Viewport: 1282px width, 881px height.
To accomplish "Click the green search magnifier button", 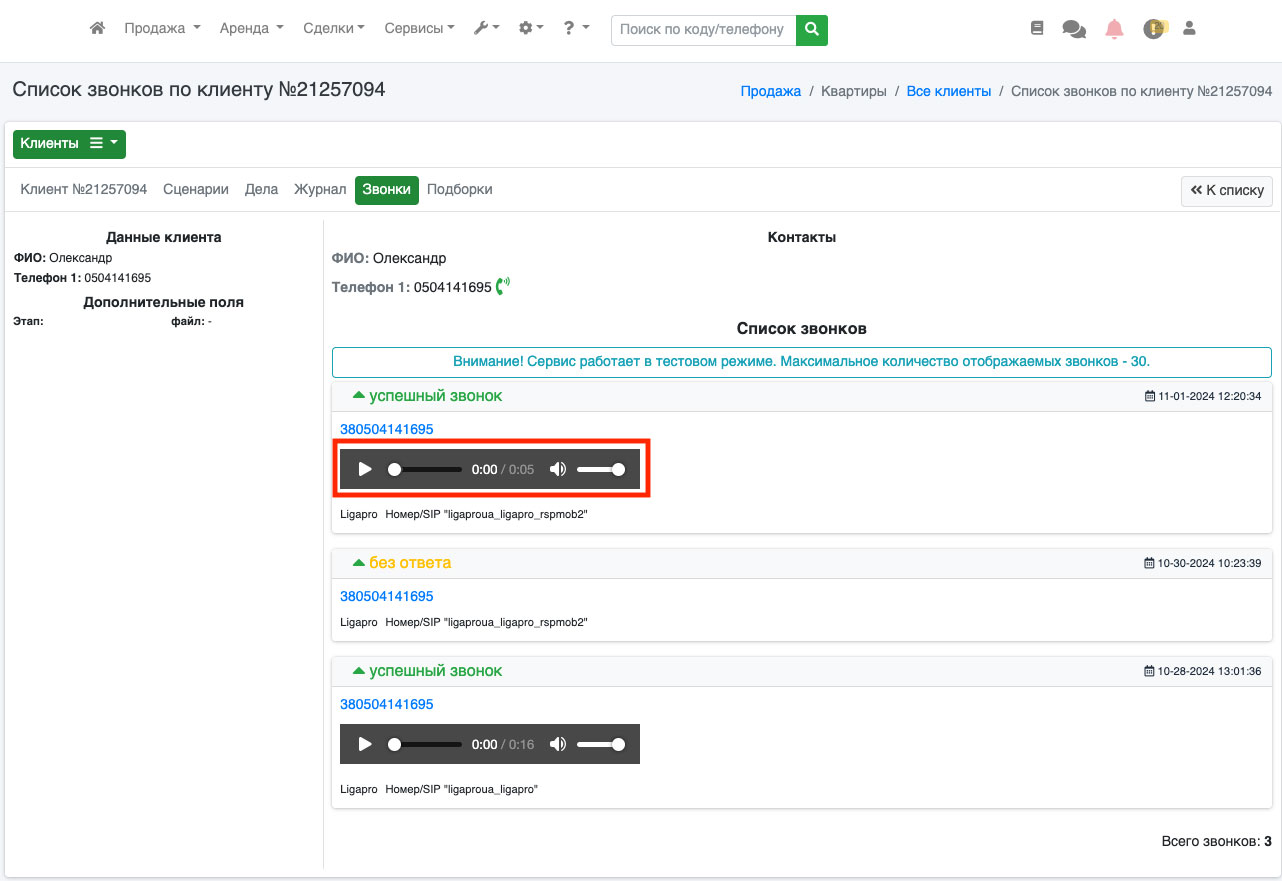I will [x=812, y=30].
